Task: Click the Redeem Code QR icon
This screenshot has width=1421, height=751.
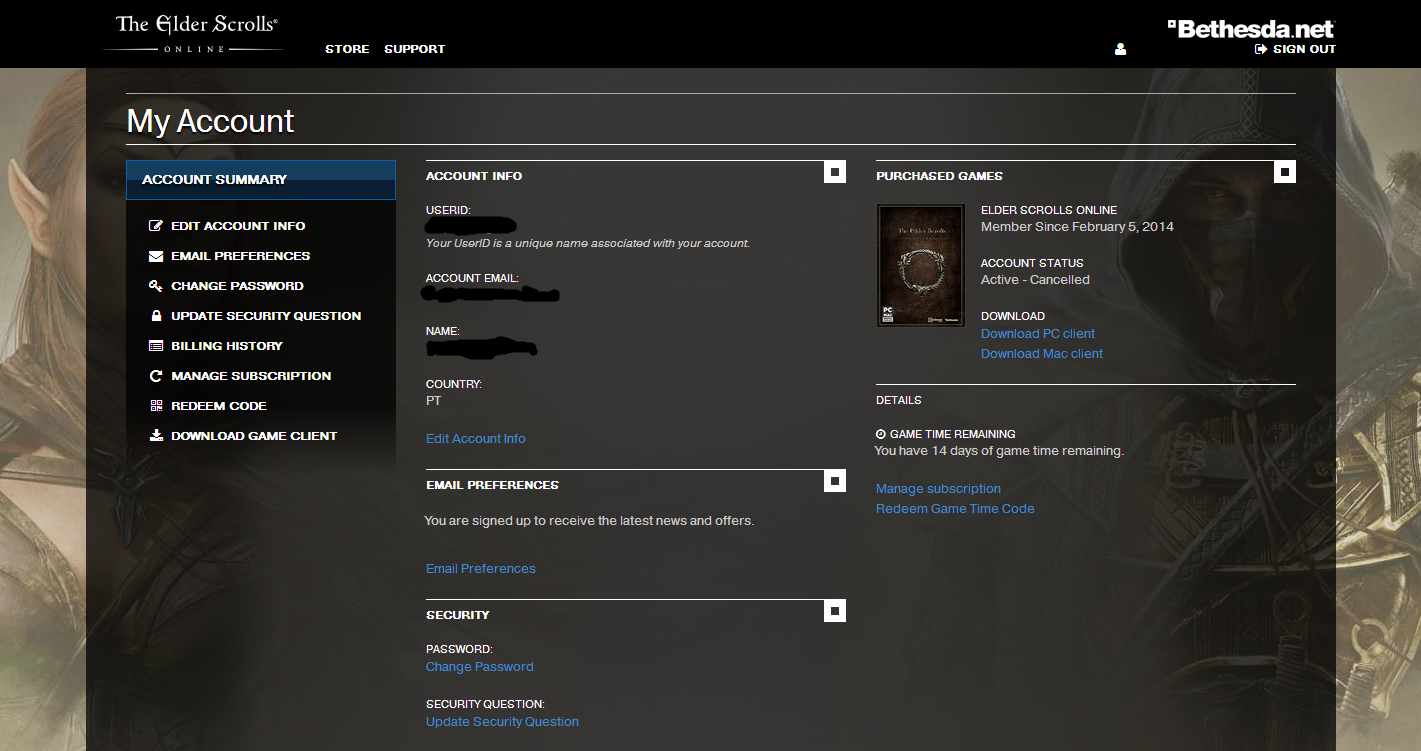Action: click(156, 406)
